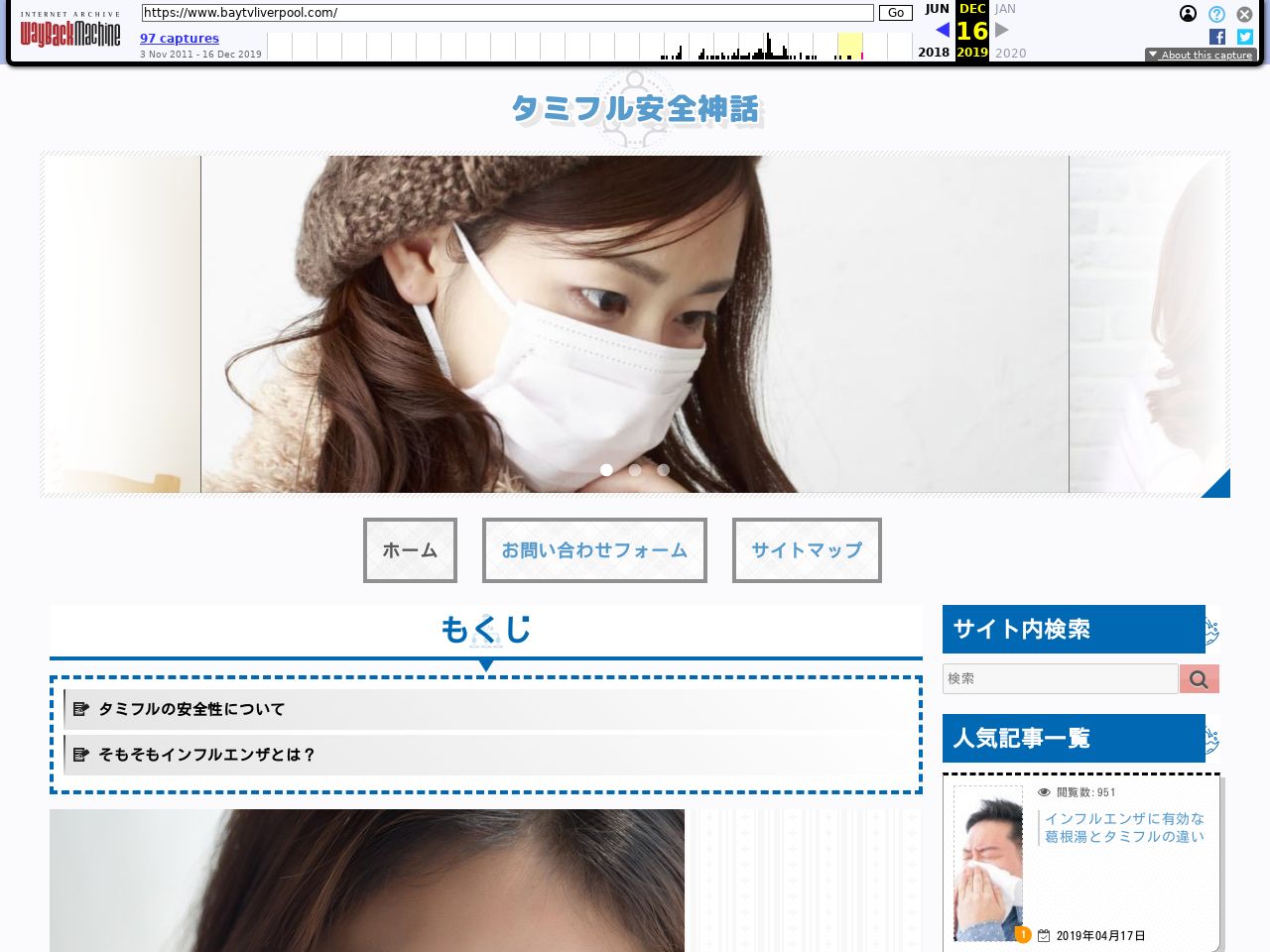Select the first slideshow dot
Viewport: 1270px width, 952px height.
click(x=606, y=470)
